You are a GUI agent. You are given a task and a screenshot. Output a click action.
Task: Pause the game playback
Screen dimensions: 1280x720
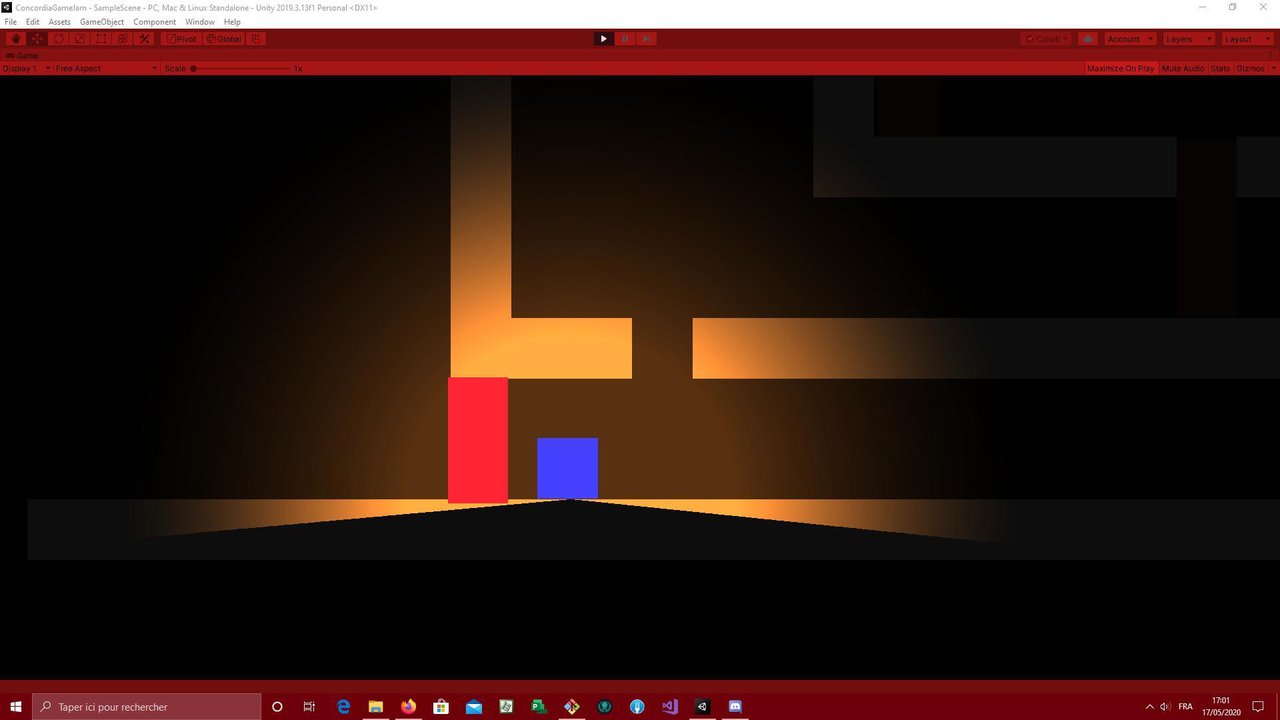click(x=625, y=39)
